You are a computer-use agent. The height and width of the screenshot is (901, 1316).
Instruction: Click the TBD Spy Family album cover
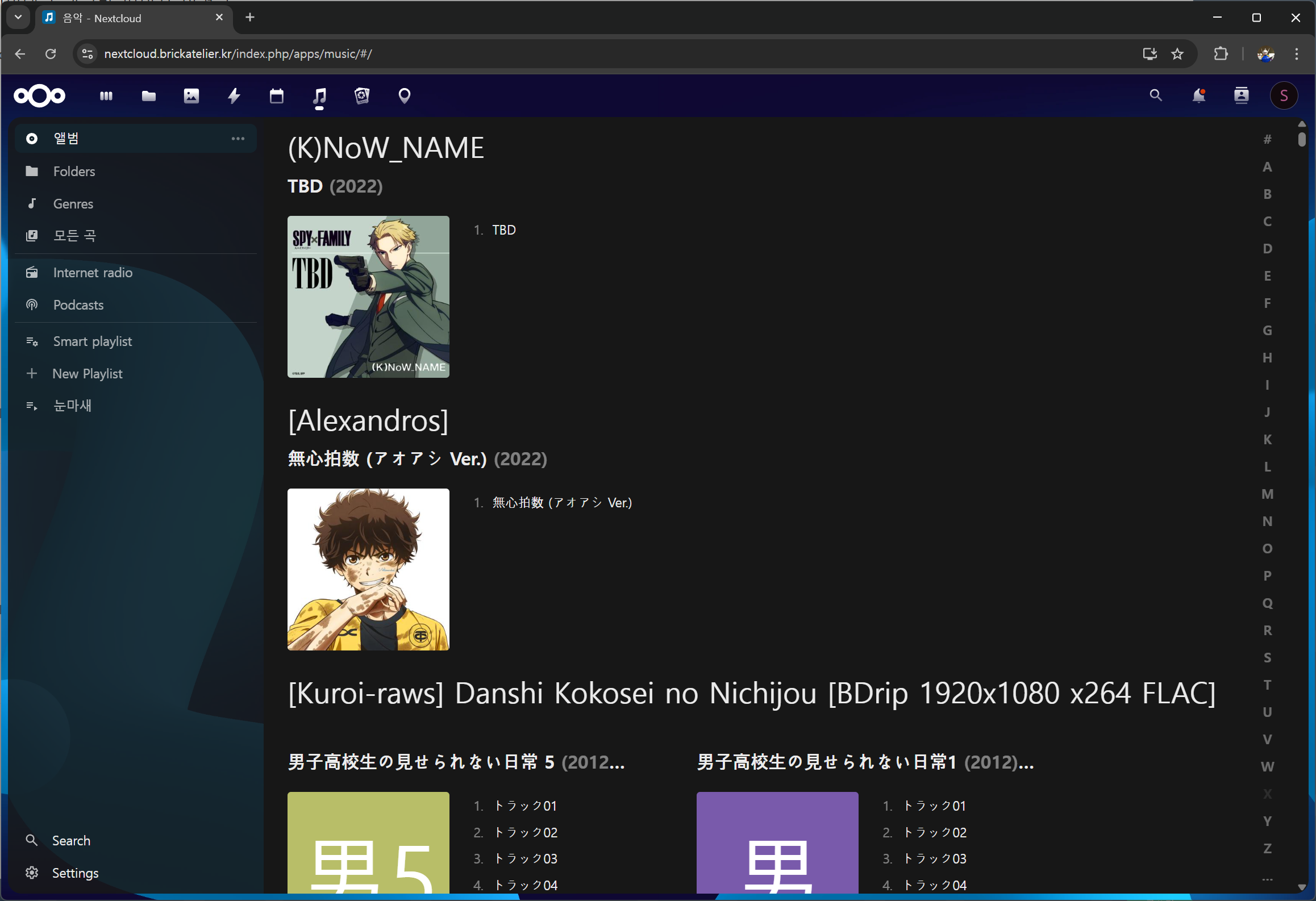tap(368, 297)
